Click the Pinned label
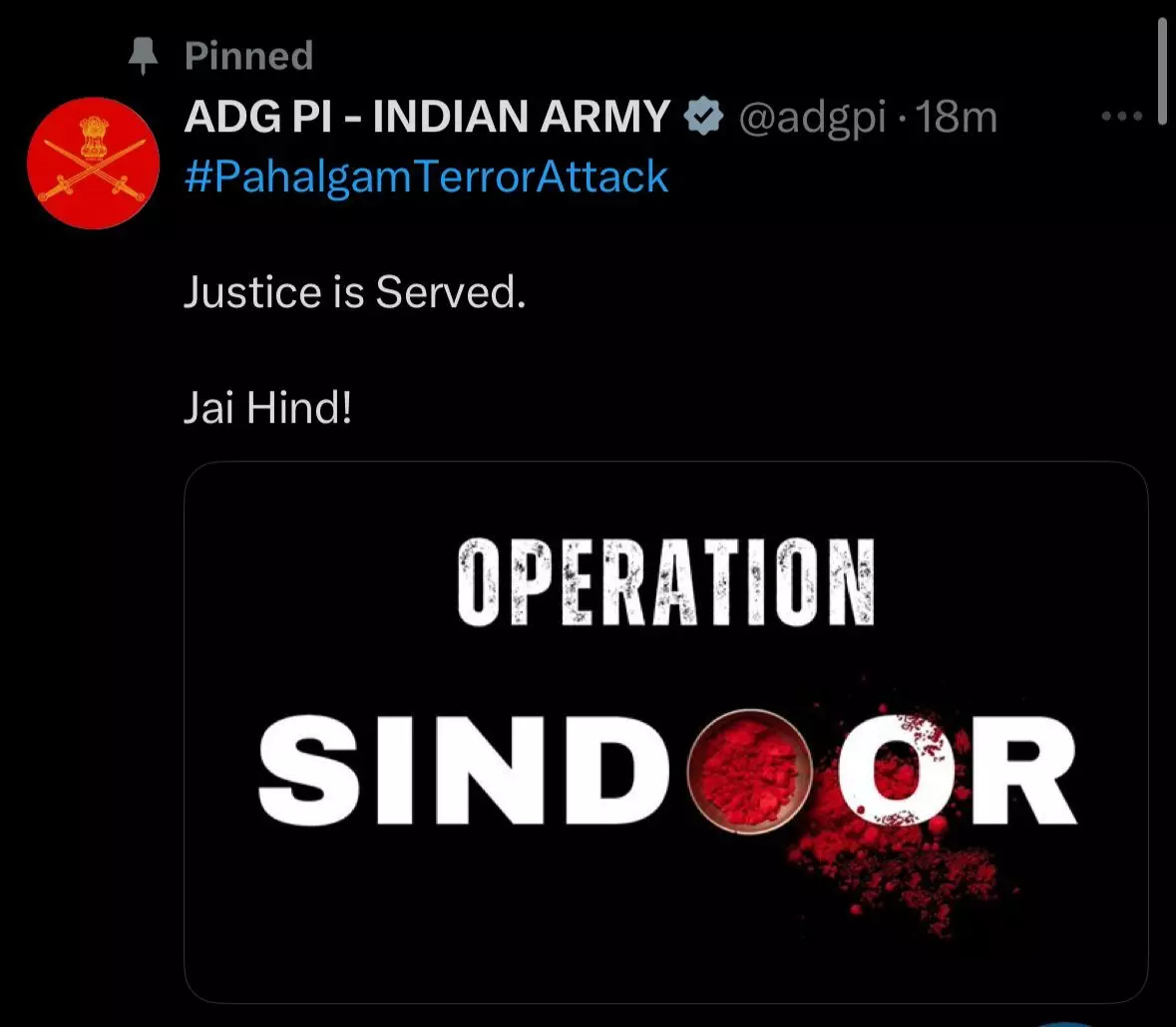The image size is (1176, 1027). (x=249, y=56)
